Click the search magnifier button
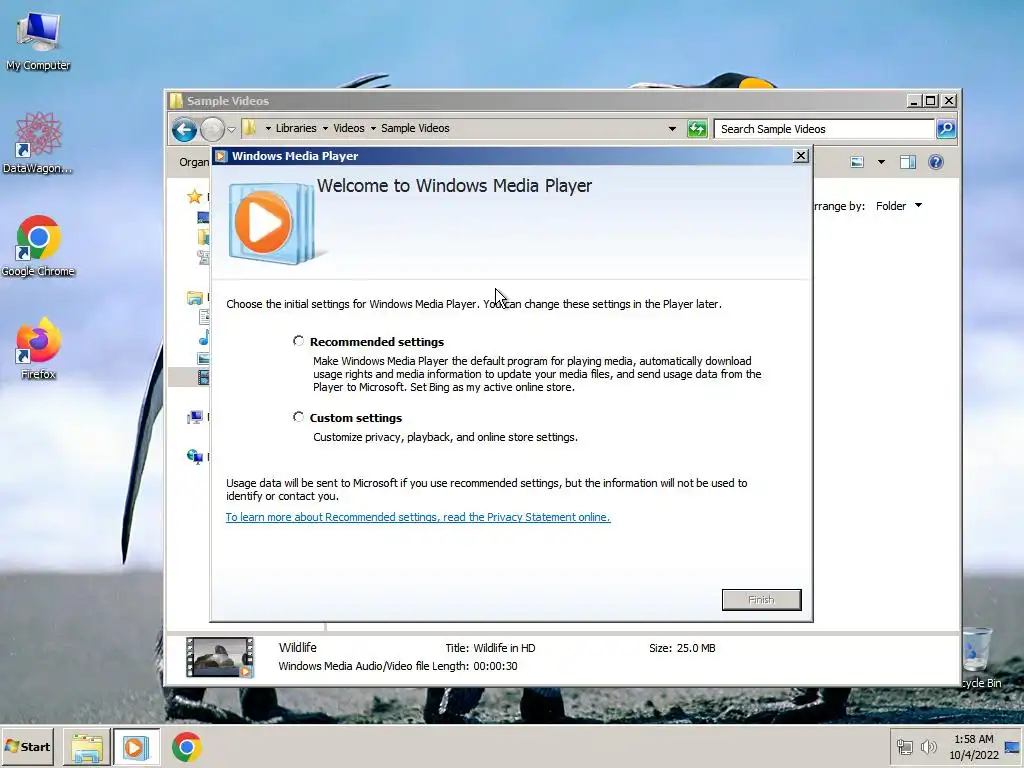This screenshot has height=768, width=1024. tap(946, 129)
